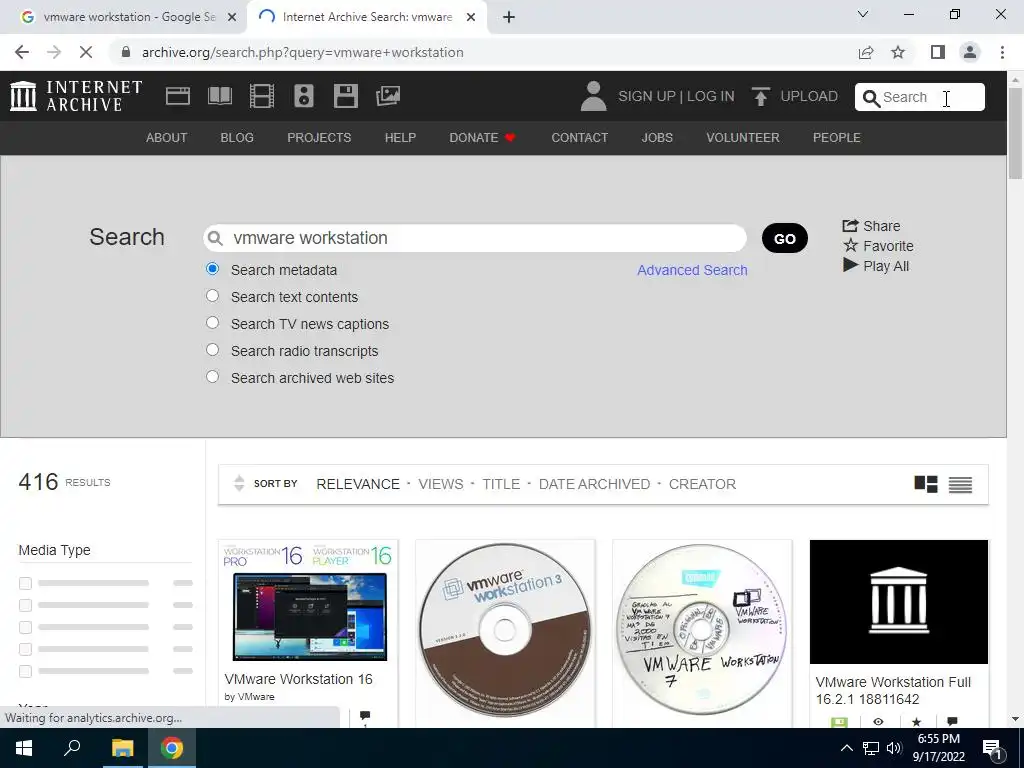Sort results by TITLE
Image resolution: width=1024 pixels, height=768 pixels.
click(x=501, y=484)
